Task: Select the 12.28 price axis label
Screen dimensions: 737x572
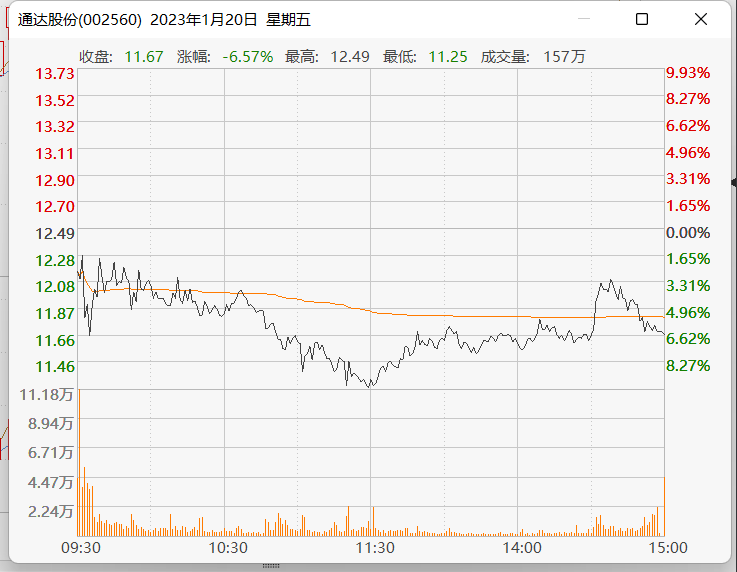Action: (55, 260)
